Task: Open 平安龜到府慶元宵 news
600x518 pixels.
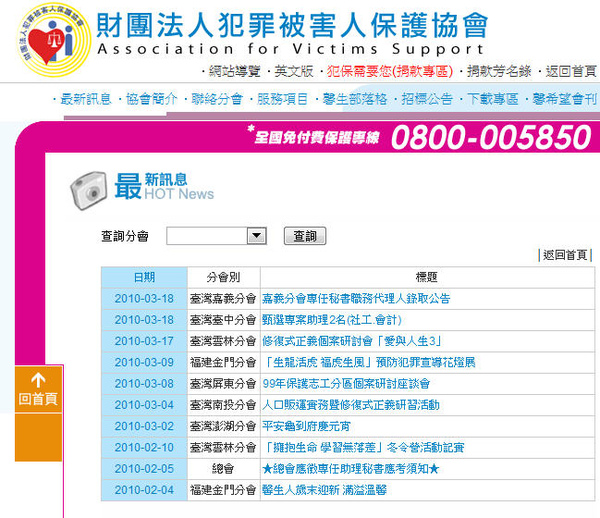Action: pyautogui.click(x=306, y=426)
